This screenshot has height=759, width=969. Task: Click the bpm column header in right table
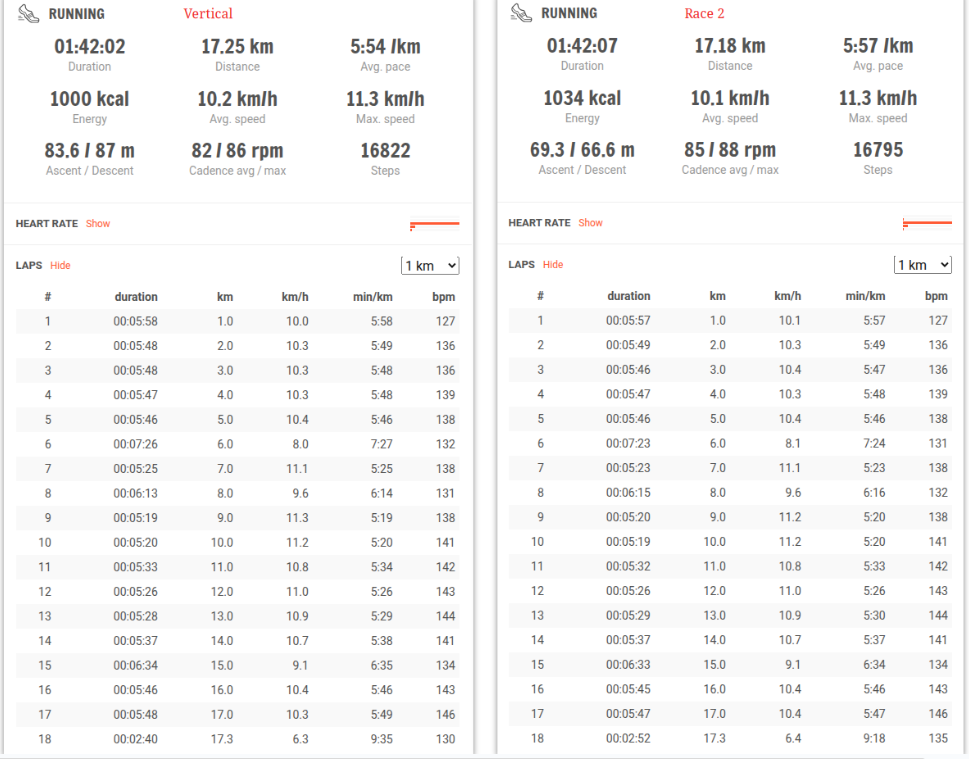pyautogui.click(x=936, y=296)
